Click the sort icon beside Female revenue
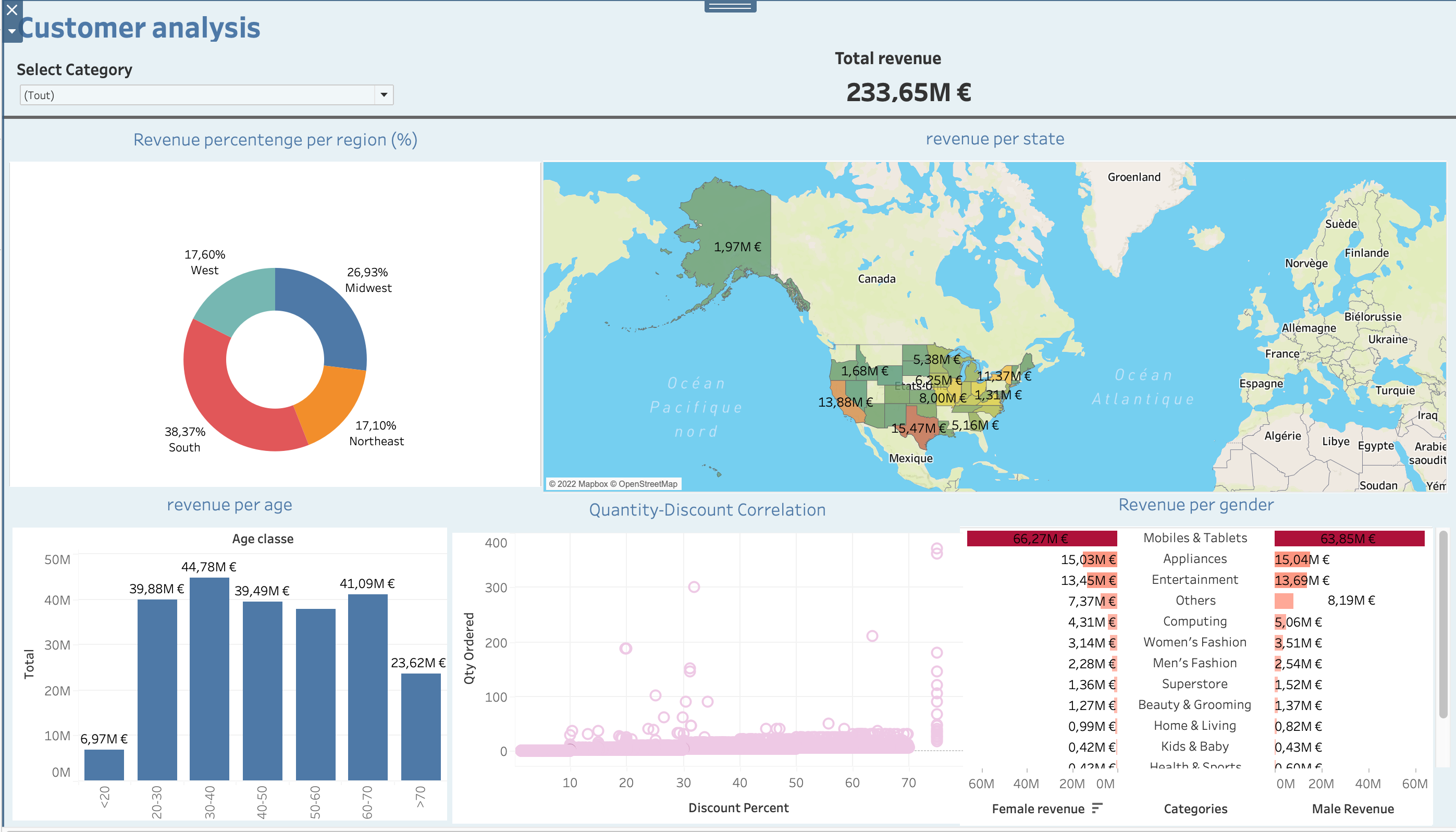This screenshot has height=832, width=1456. 1097,808
